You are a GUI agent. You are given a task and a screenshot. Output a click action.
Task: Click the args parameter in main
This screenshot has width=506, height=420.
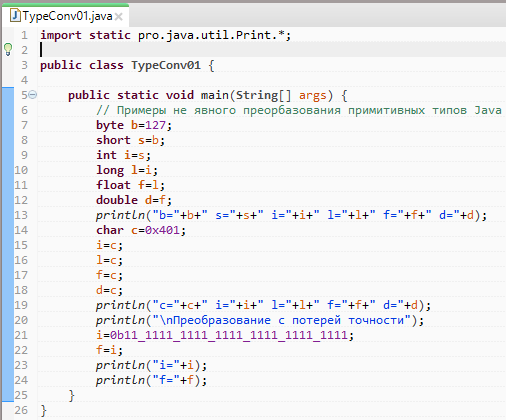pos(312,96)
